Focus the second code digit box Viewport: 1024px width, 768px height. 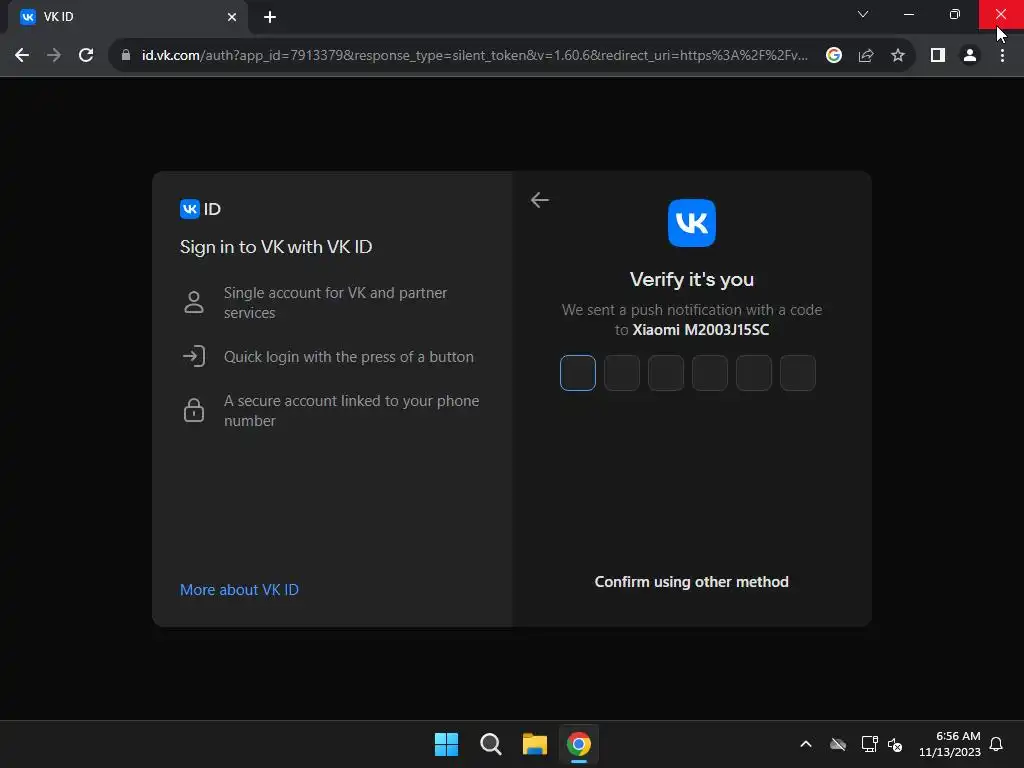pyautogui.click(x=622, y=373)
